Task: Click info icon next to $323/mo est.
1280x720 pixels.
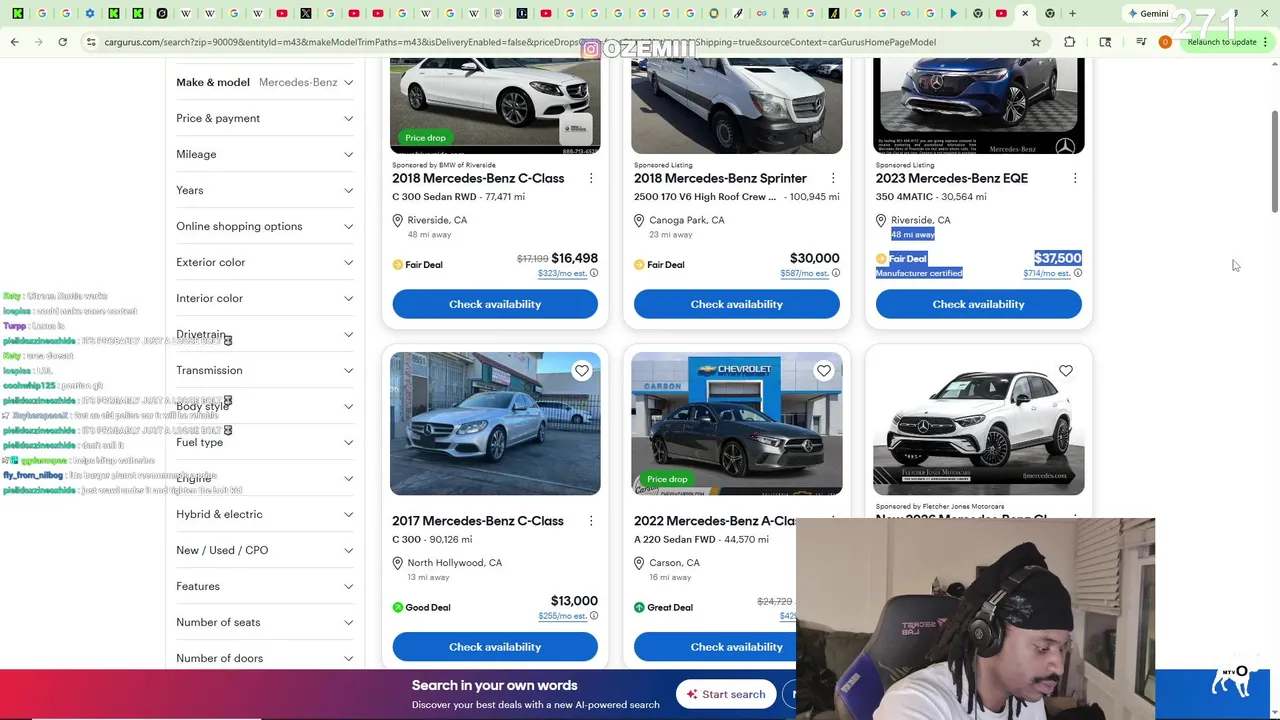Action: (x=594, y=273)
